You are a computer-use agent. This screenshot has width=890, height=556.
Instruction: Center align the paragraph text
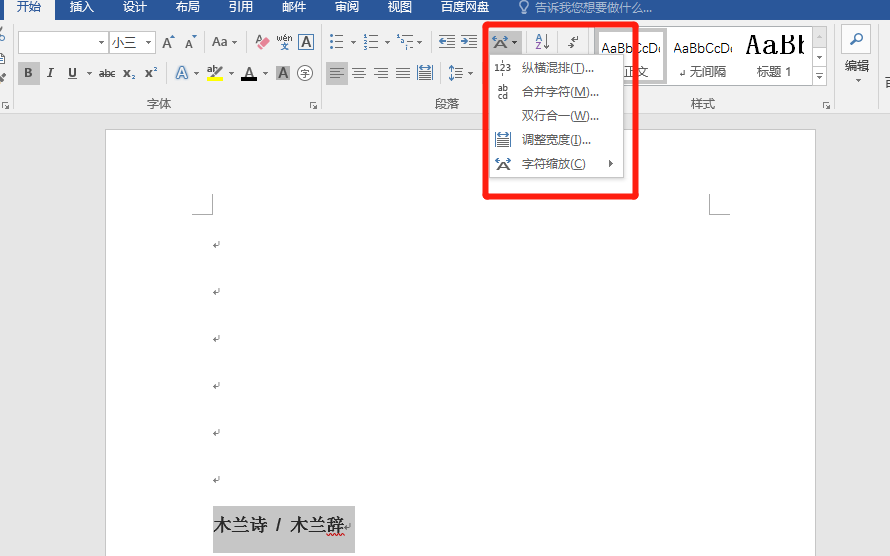click(x=358, y=73)
